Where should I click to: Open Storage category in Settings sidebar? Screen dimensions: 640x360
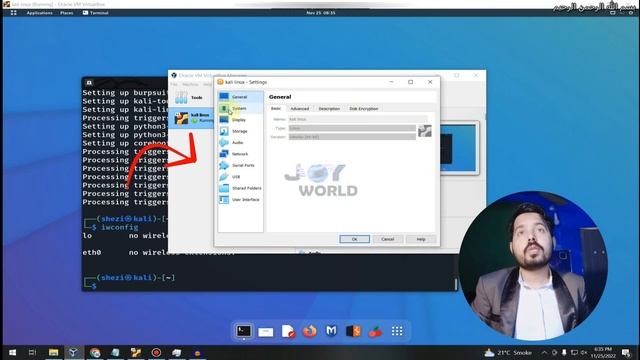(240, 131)
